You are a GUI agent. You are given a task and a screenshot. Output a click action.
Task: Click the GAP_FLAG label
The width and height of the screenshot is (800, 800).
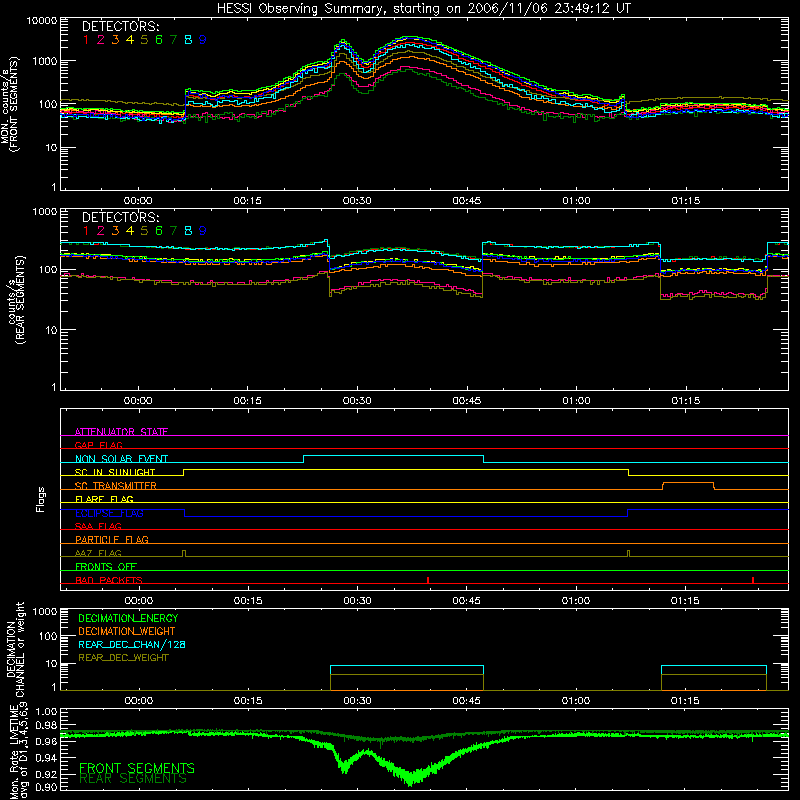pyautogui.click(x=98, y=445)
